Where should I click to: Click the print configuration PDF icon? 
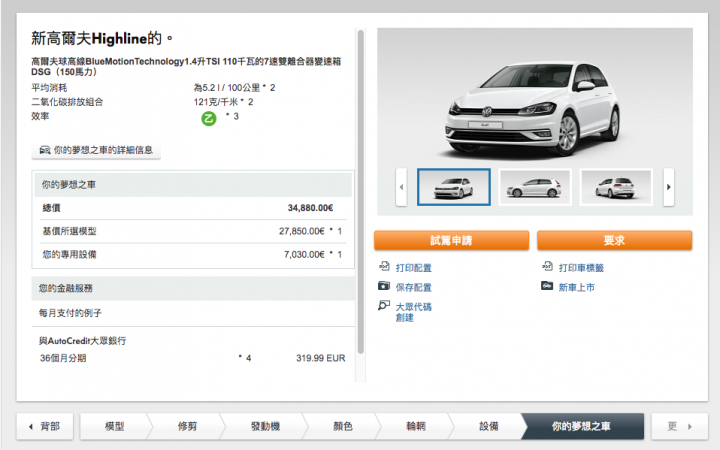(384, 266)
